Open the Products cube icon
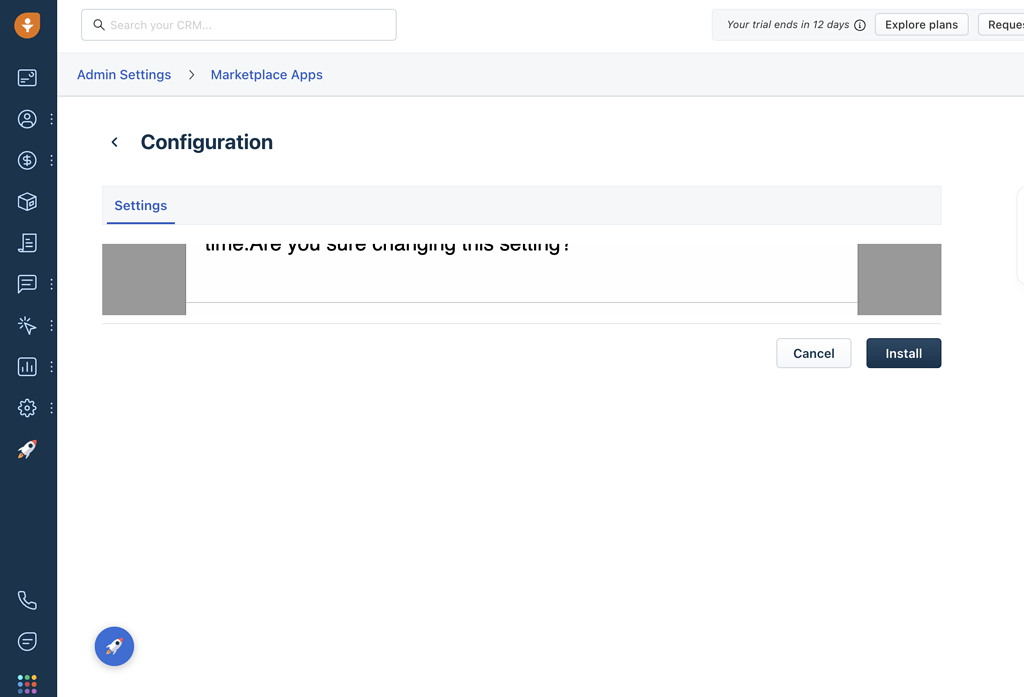 (x=27, y=201)
